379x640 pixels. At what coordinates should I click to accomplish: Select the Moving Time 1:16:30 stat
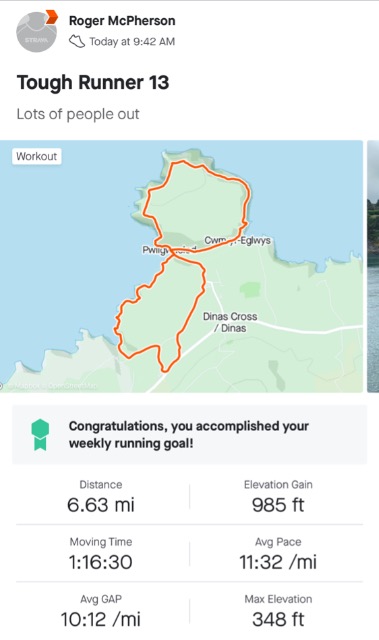click(101, 554)
